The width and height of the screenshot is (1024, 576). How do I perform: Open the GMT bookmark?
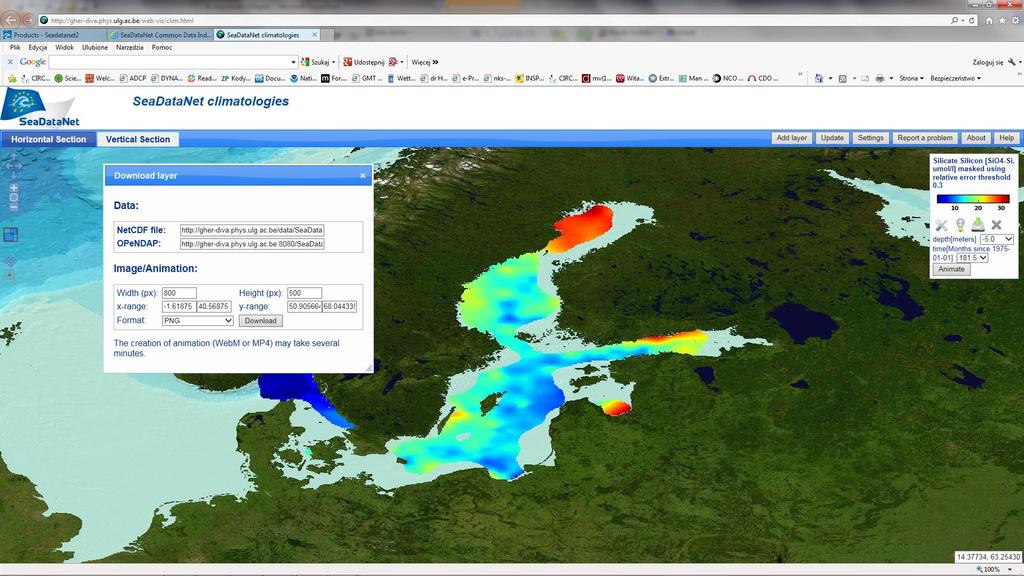coord(368,78)
